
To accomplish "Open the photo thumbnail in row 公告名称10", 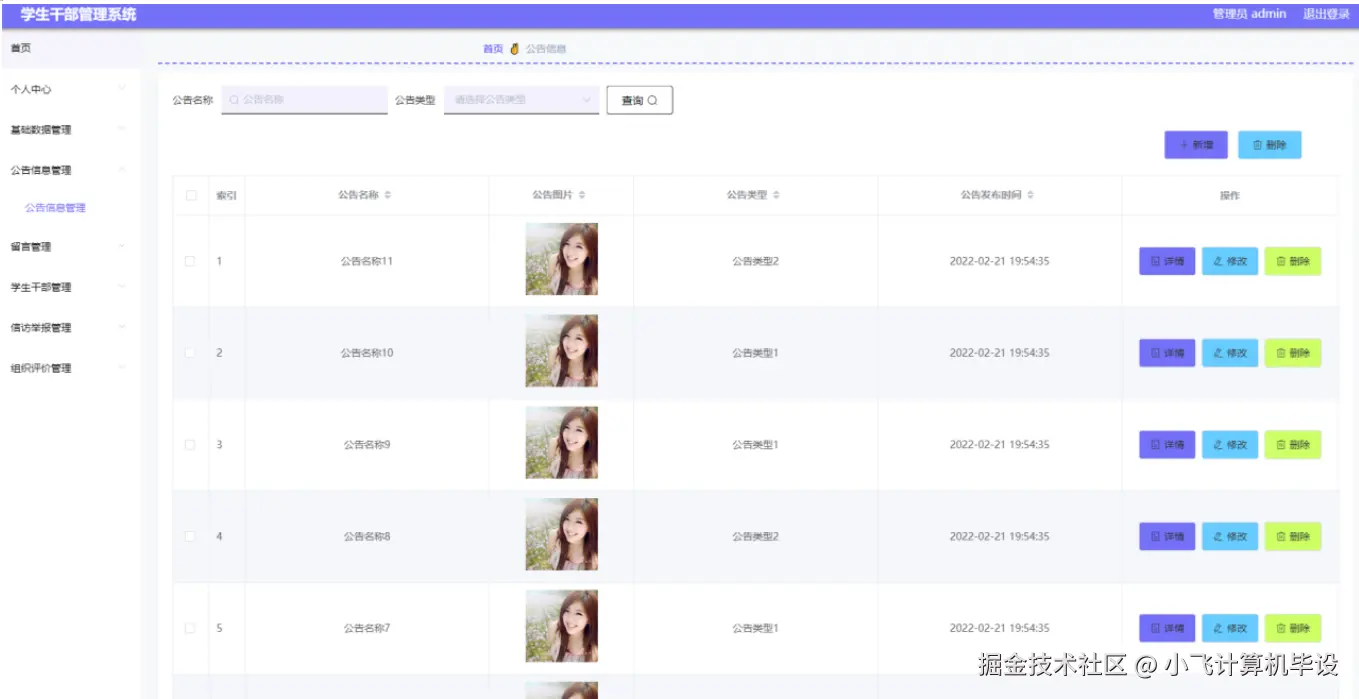I will point(562,351).
